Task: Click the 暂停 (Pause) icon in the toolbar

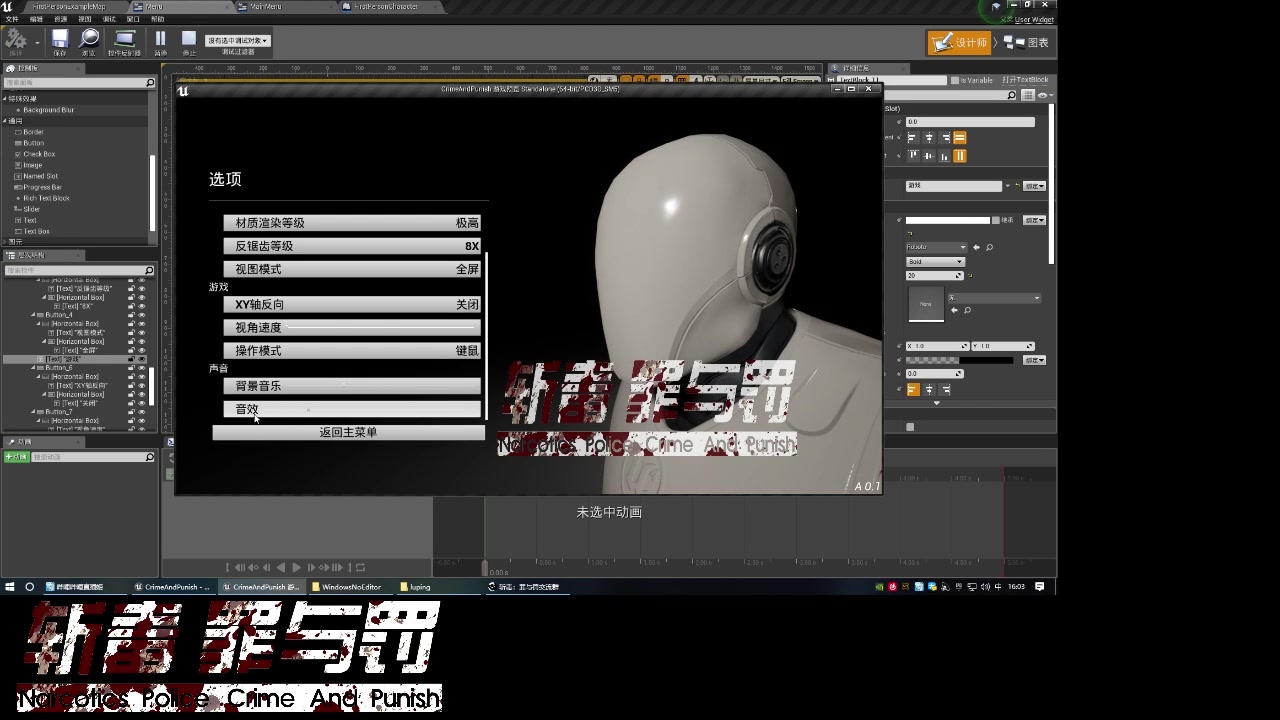Action: (159, 38)
